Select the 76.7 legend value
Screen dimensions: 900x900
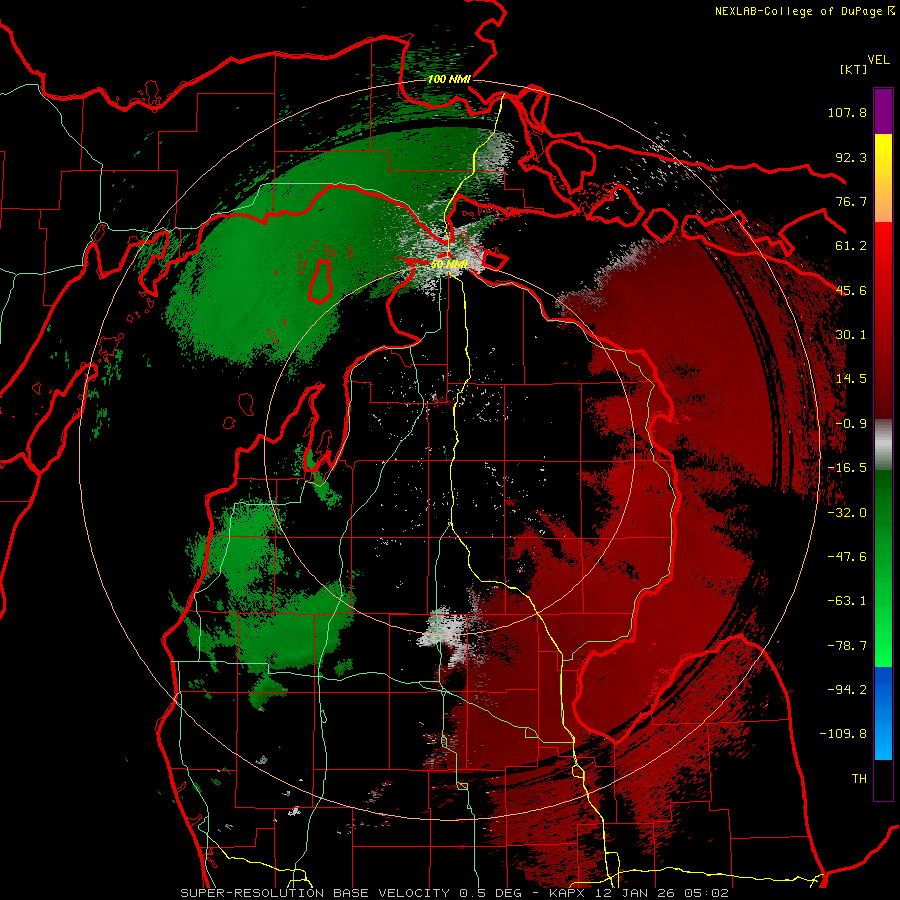tap(851, 201)
